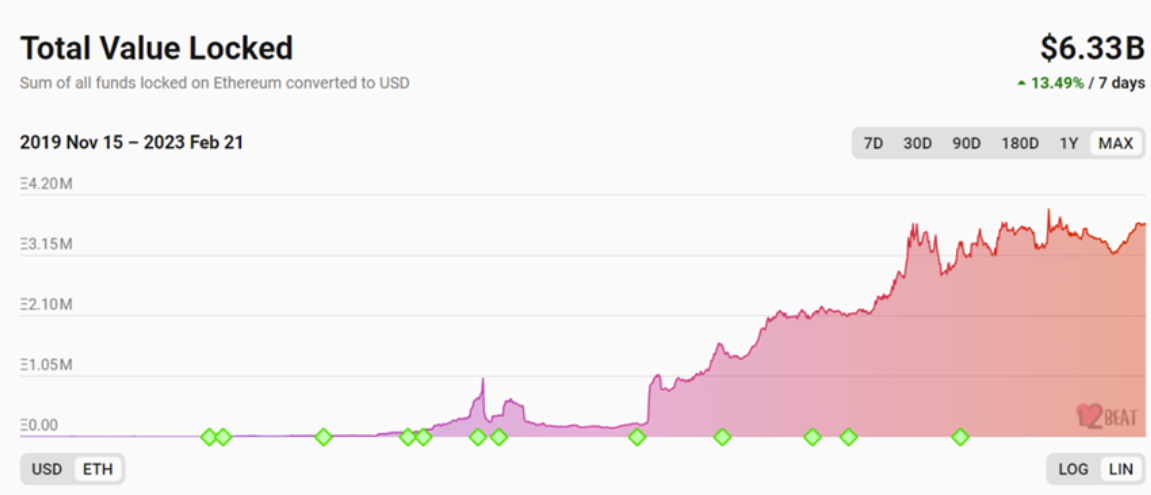The width and height of the screenshot is (1151, 495).
Task: Select the 90D time range
Action: point(966,143)
